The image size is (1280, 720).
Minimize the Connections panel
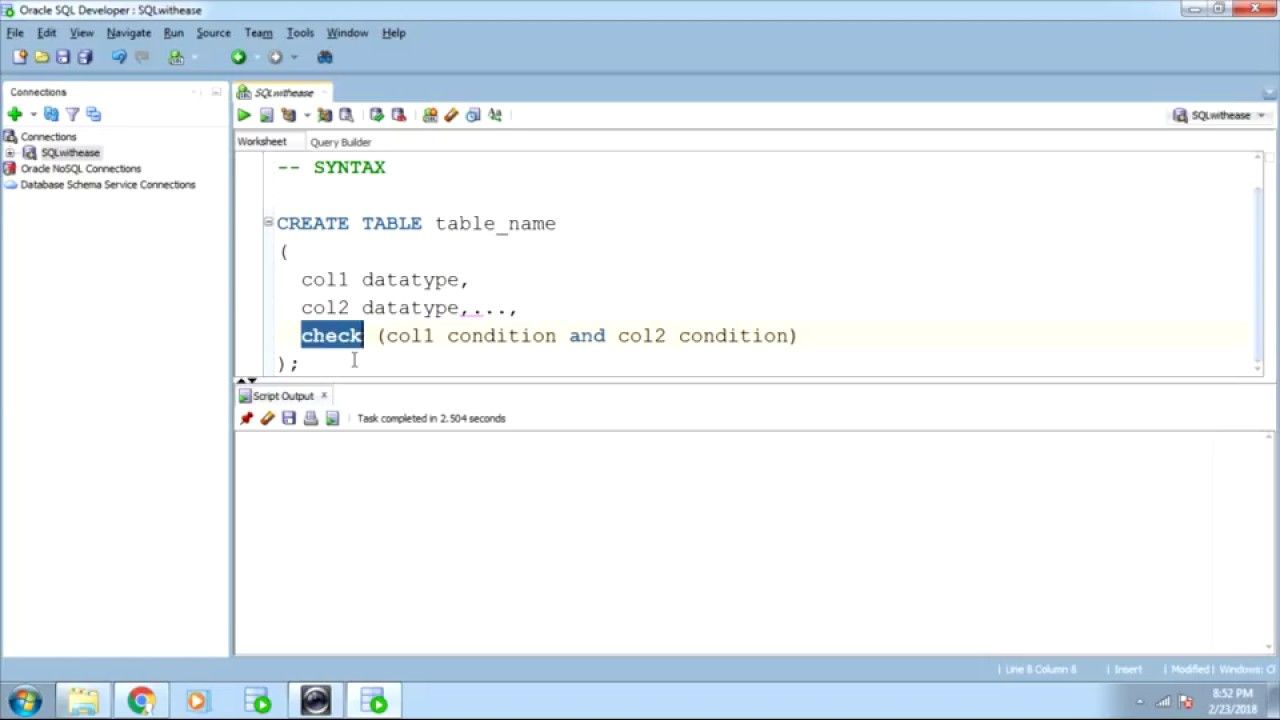pyautogui.click(x=217, y=92)
